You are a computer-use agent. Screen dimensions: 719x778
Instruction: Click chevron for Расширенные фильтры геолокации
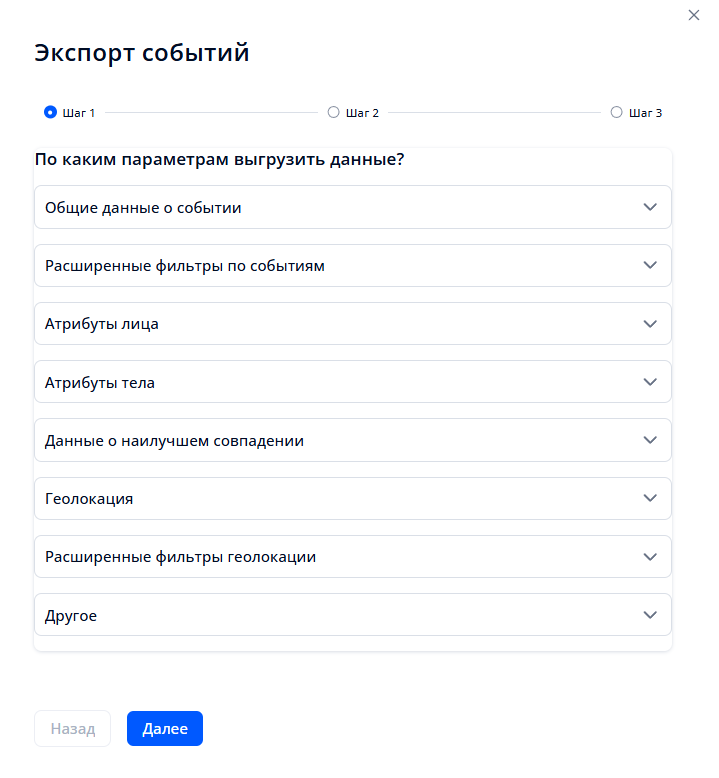click(x=650, y=556)
